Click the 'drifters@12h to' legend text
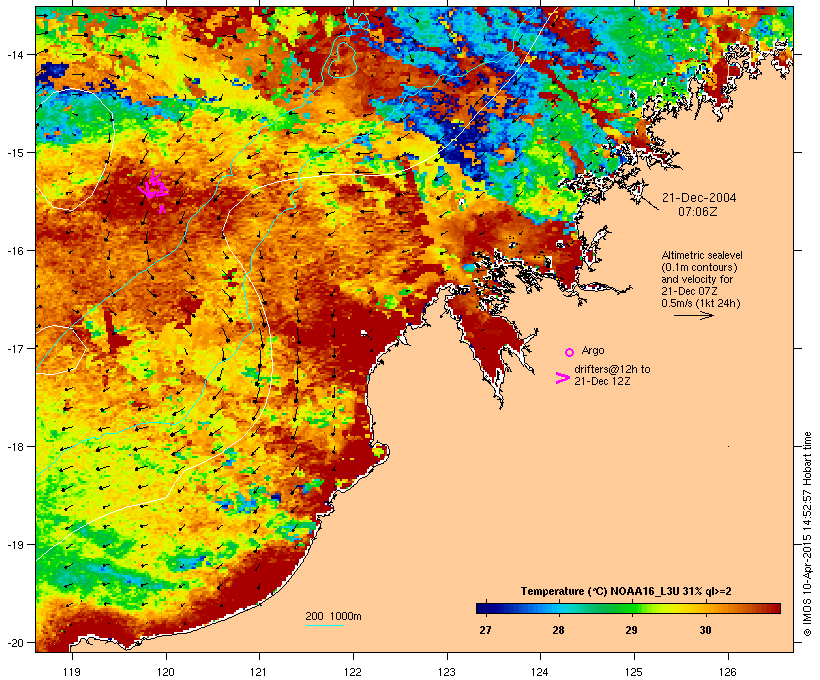This screenshot has width=820, height=680. click(x=612, y=369)
